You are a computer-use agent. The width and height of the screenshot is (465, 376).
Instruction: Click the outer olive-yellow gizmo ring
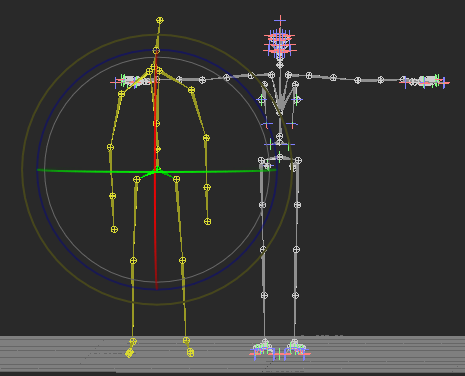coord(23,168)
